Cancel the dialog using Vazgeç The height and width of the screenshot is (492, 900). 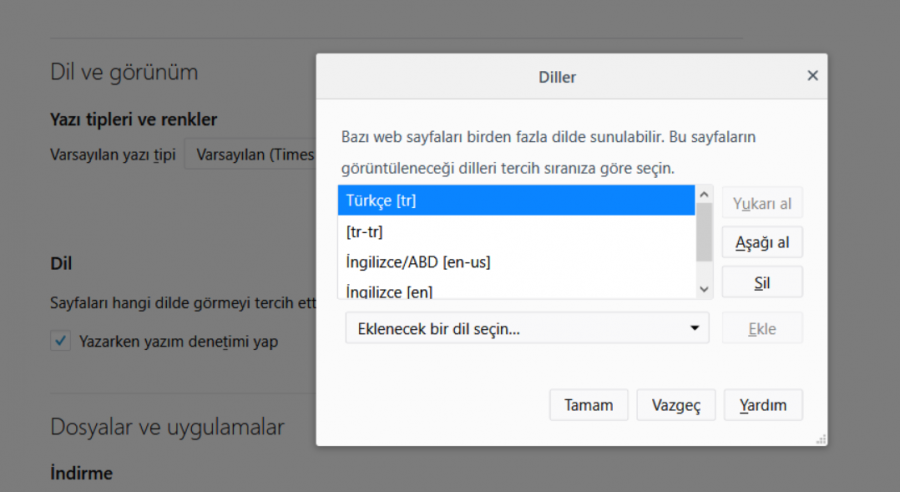coord(676,405)
